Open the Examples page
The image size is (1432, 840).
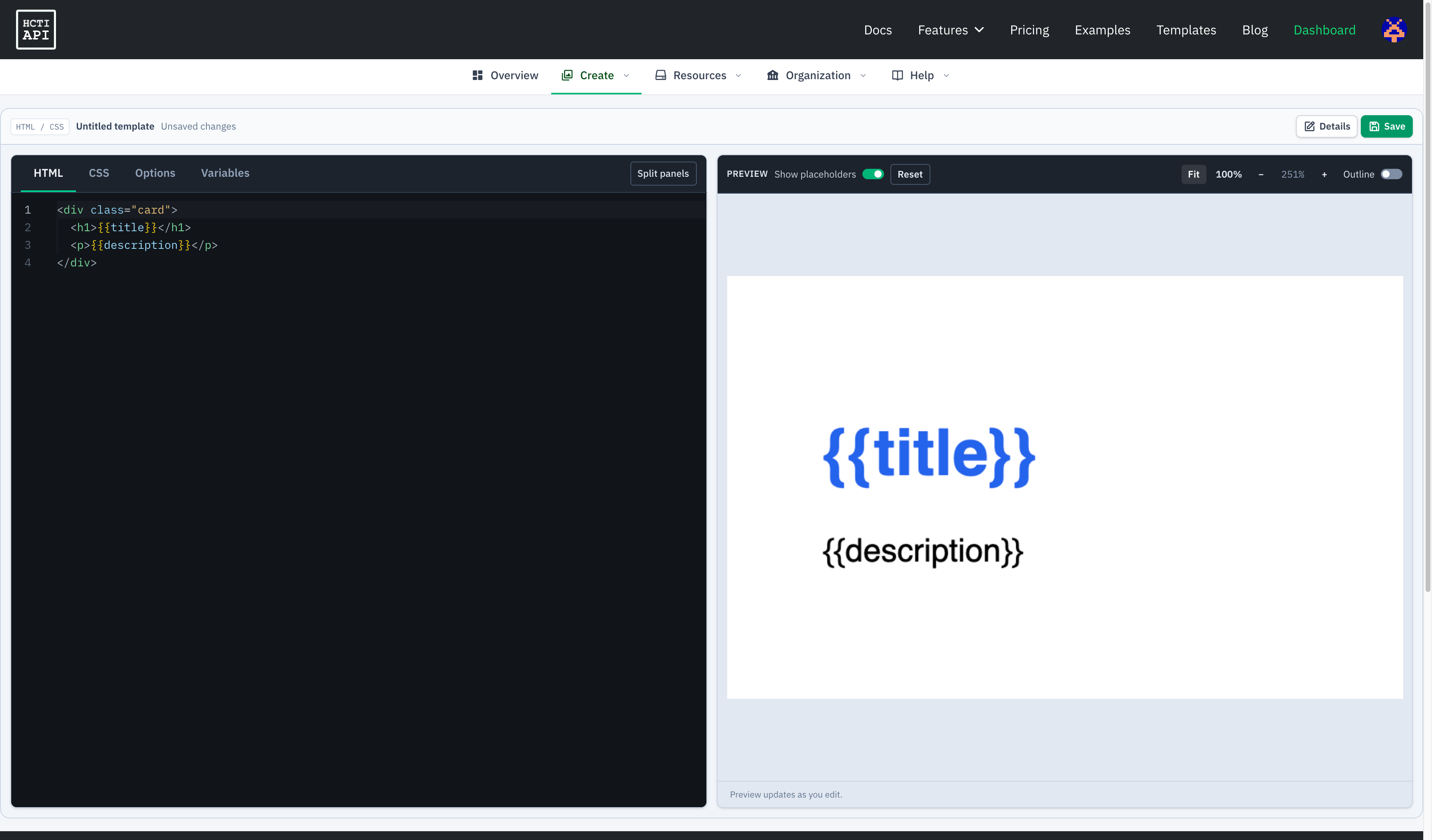[1102, 30]
